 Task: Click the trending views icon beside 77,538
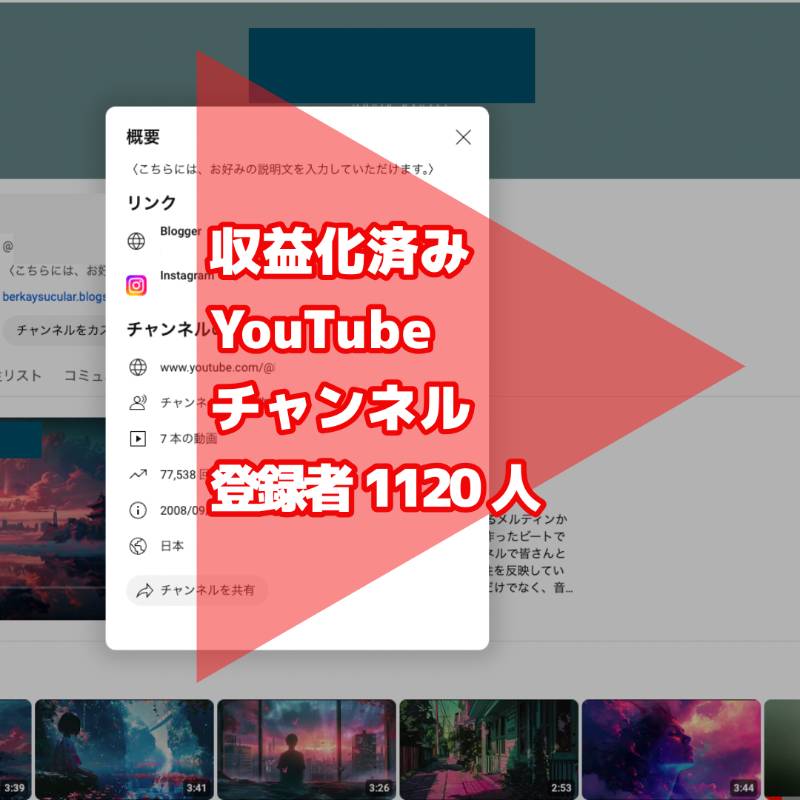tap(138, 474)
